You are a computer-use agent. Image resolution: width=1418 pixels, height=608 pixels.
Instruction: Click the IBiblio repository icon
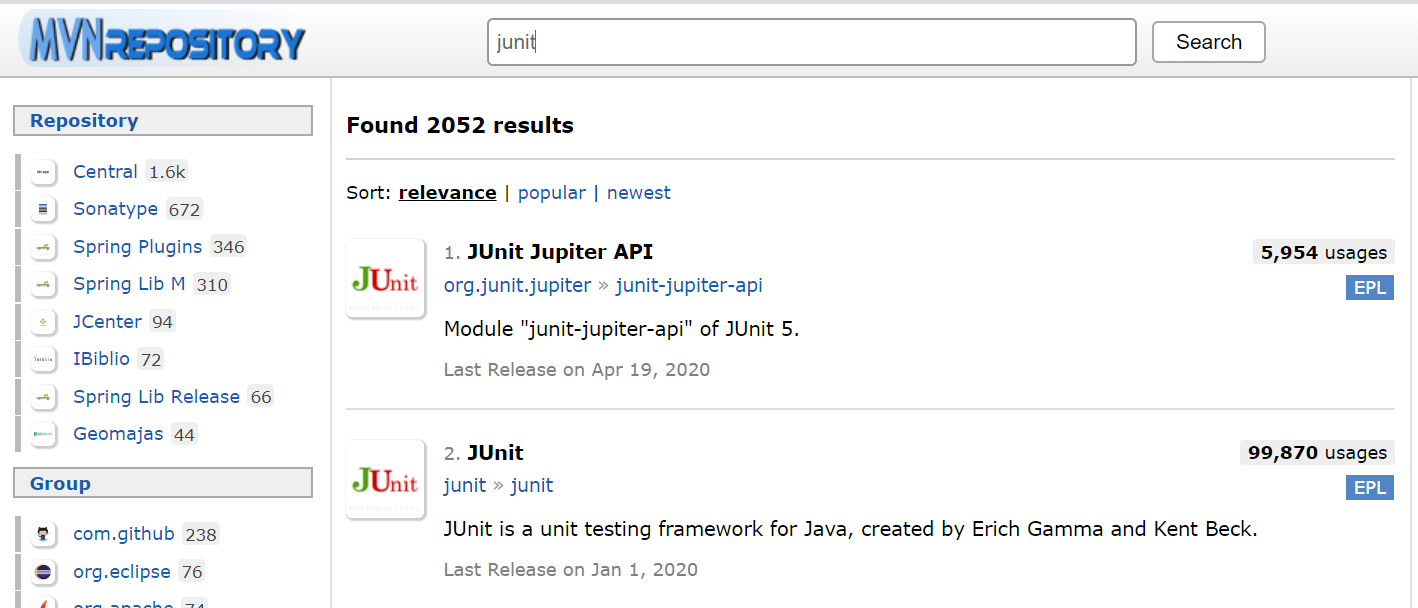(x=43, y=359)
